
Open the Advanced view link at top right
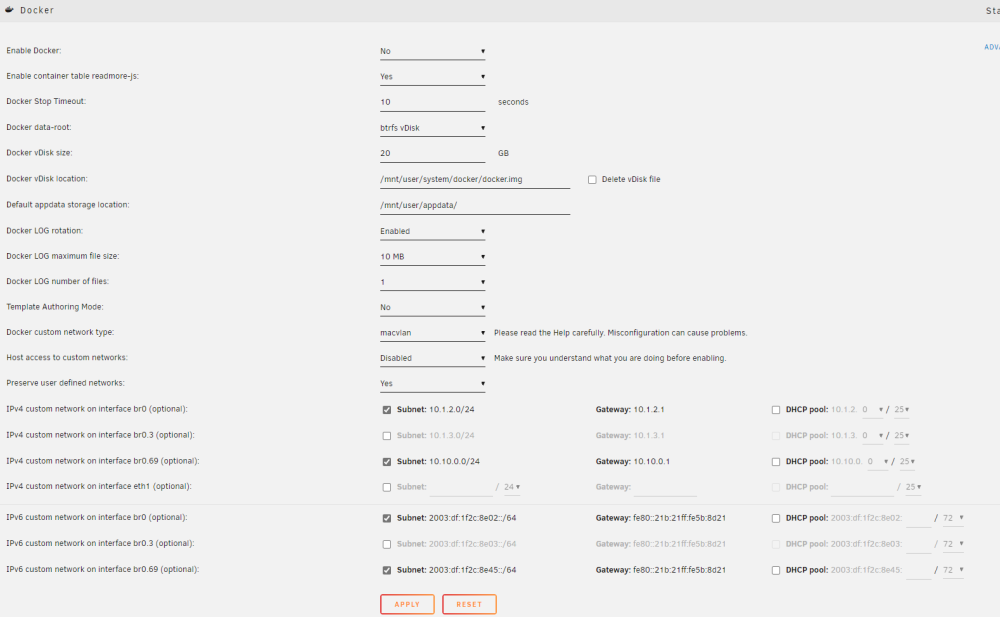tap(992, 47)
